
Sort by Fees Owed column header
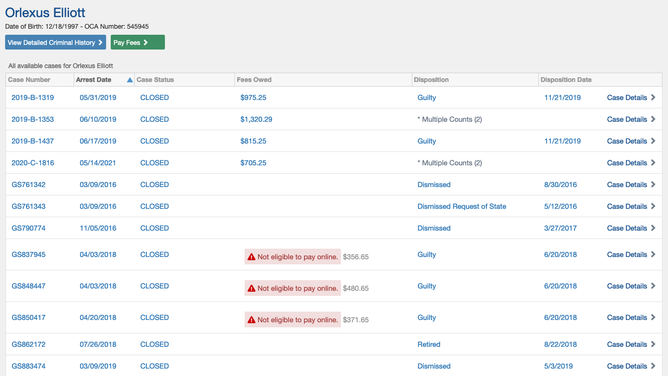(x=254, y=80)
